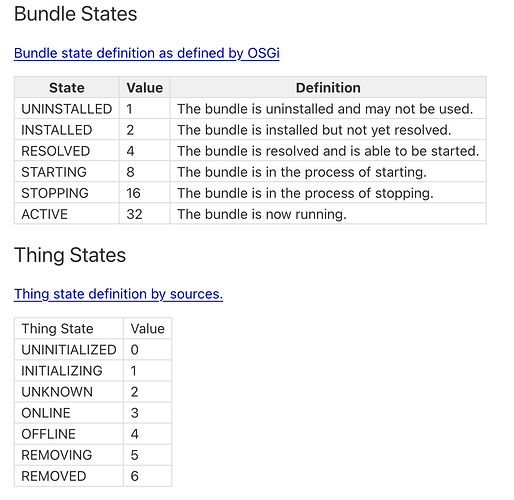The height and width of the screenshot is (500, 514).
Task: Select the INSTALLED state cell
Action: pos(67,130)
